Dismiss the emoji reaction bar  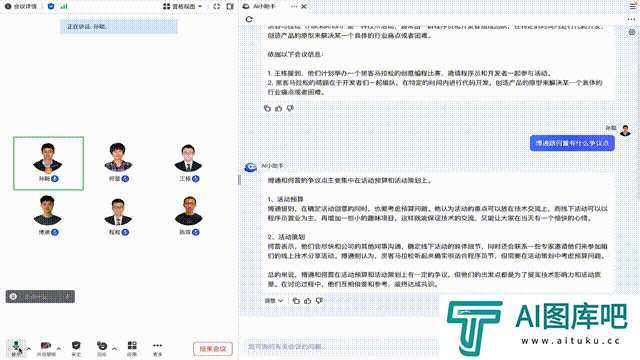[67, 297]
